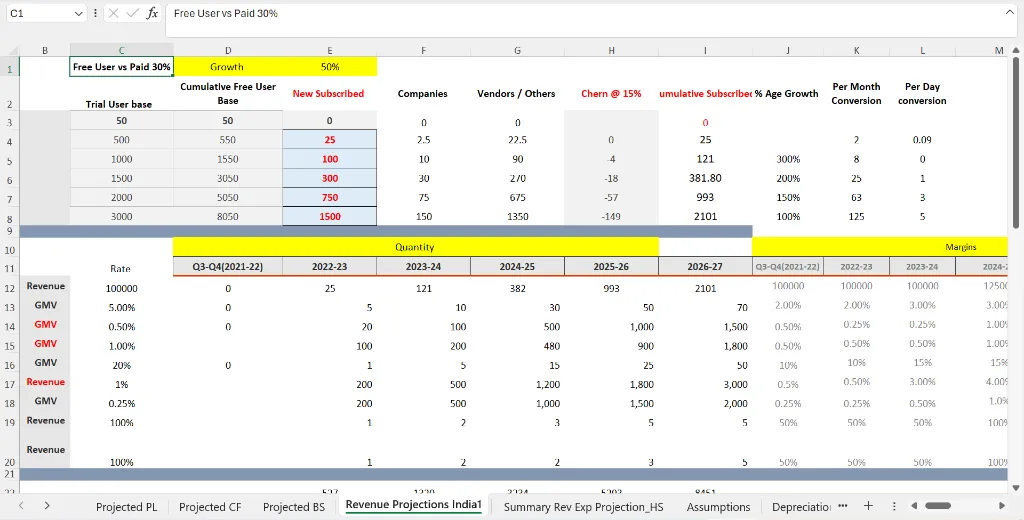Viewport: 1024px width, 520px height.
Task: Click the confirm entry checkmark icon
Action: (131, 14)
